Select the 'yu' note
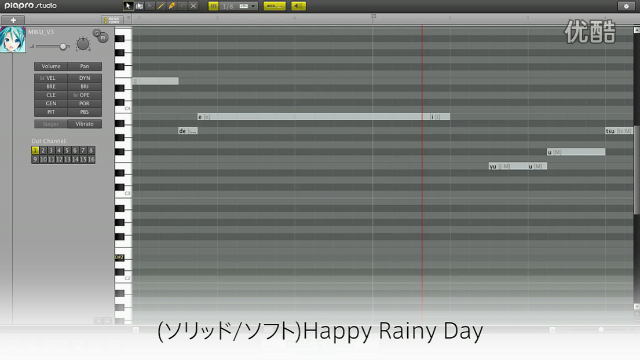Screen dimensions: 640x360 point(508,166)
